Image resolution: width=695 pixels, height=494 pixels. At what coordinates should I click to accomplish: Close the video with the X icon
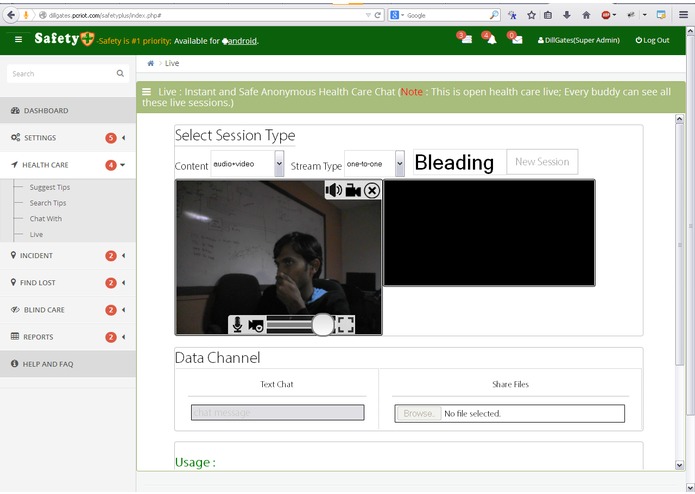372,191
